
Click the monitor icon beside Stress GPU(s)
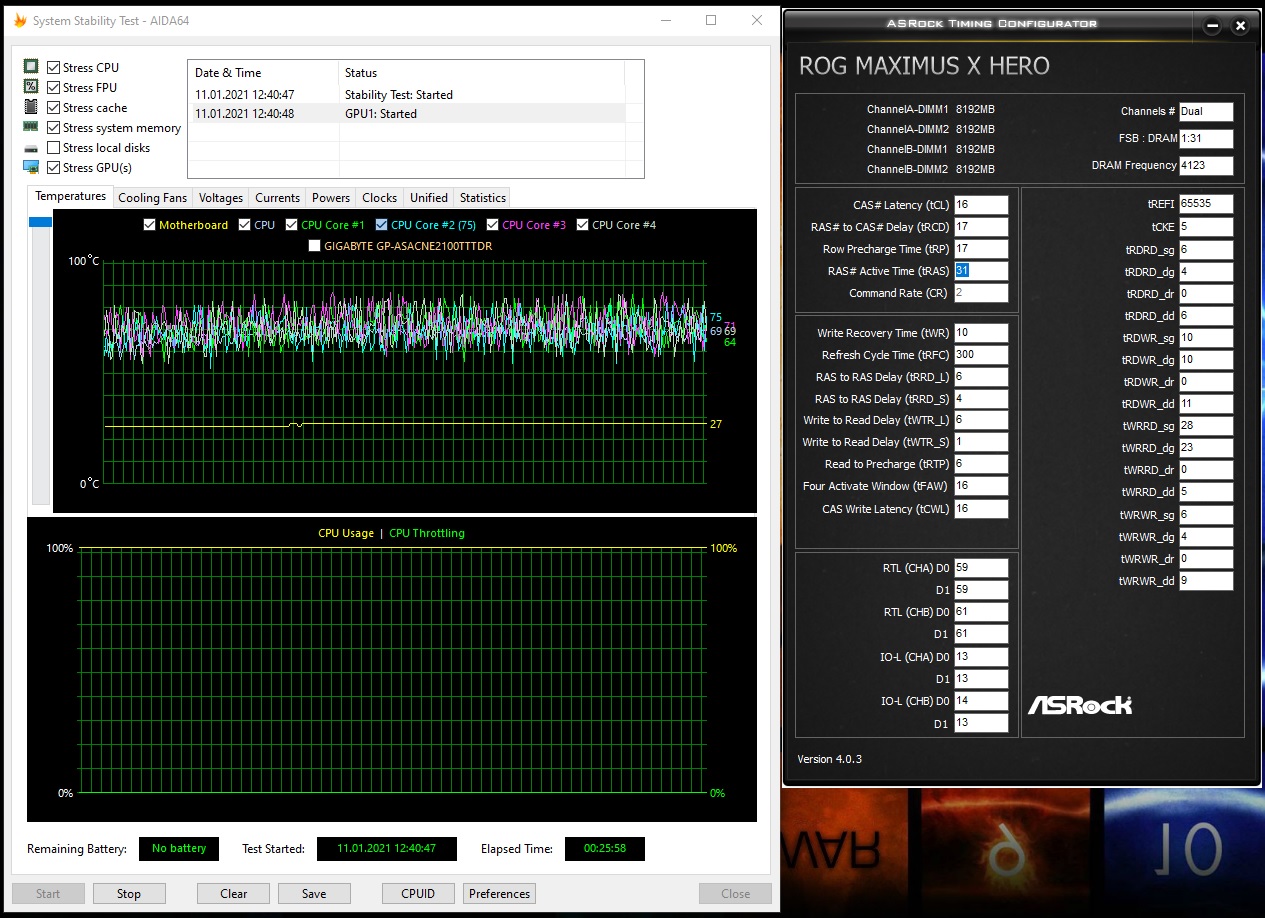pyautogui.click(x=31, y=167)
